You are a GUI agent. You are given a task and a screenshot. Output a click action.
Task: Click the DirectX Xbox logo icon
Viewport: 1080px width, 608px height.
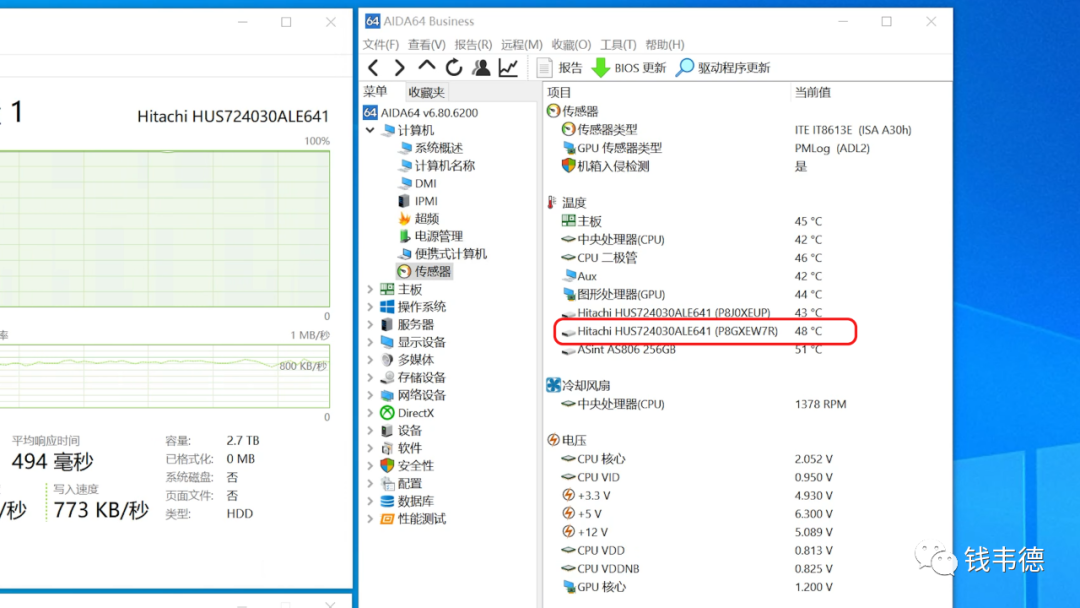point(387,413)
